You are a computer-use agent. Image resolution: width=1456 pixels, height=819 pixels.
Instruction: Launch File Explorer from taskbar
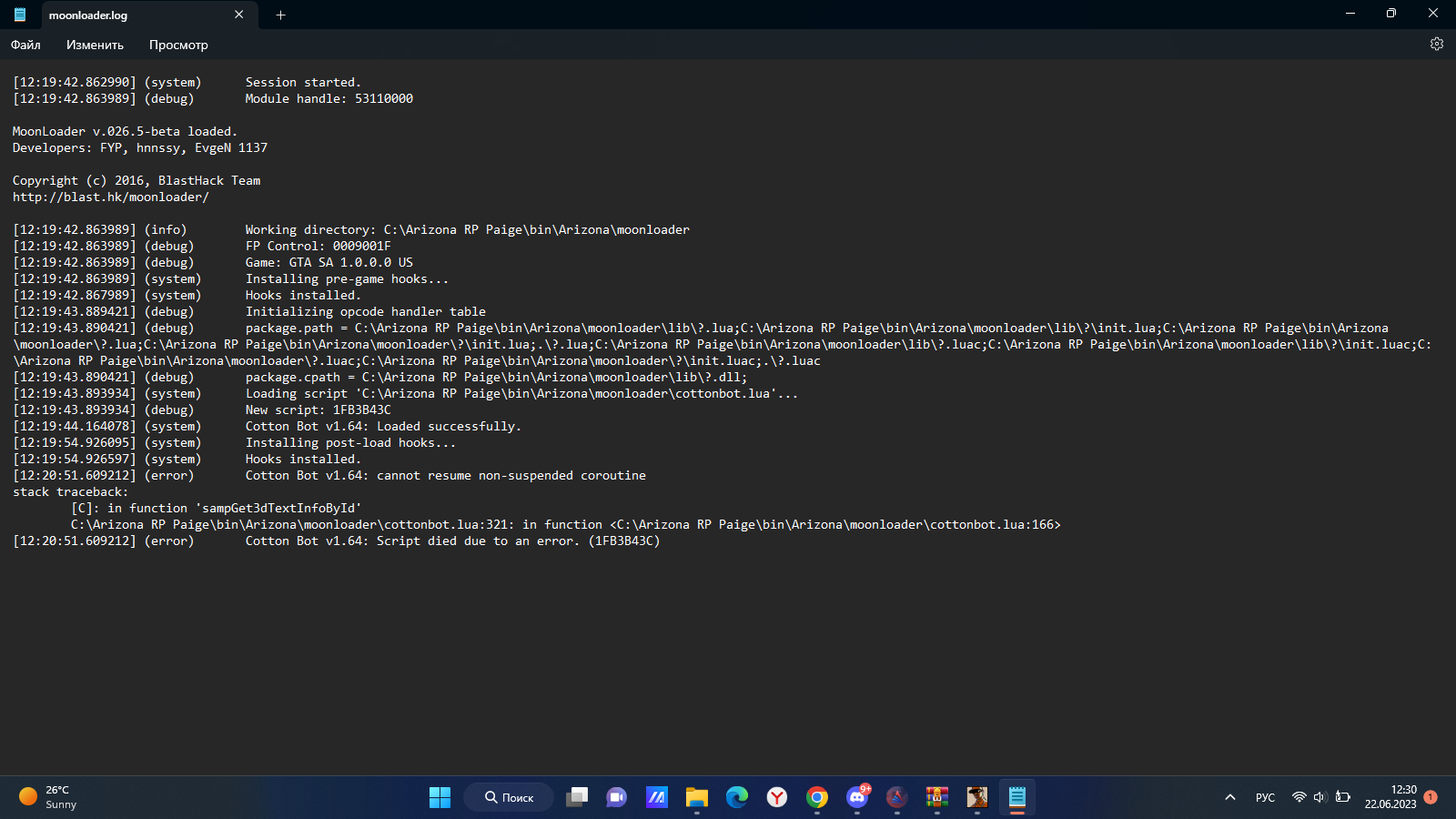[x=697, y=797]
